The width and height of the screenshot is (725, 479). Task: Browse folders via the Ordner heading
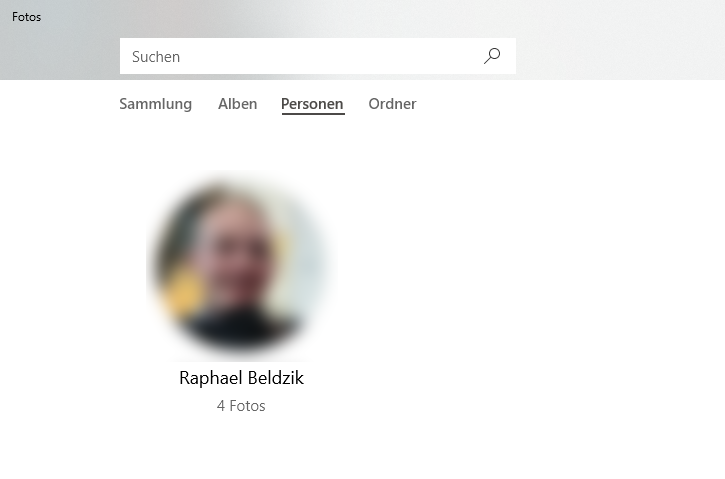tap(392, 104)
